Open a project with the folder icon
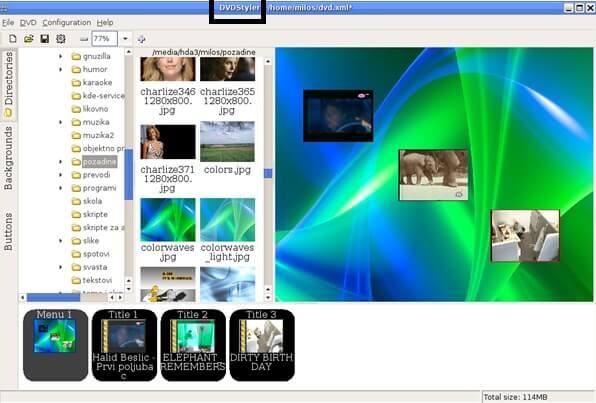596x403 pixels. [29, 39]
